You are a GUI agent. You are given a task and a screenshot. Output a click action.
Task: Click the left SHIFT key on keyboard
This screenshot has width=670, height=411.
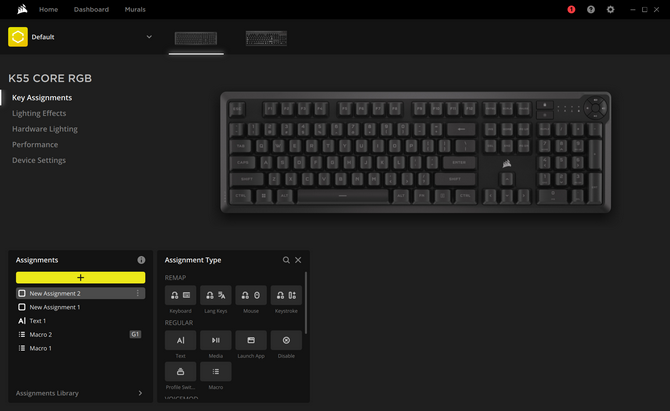247,179
